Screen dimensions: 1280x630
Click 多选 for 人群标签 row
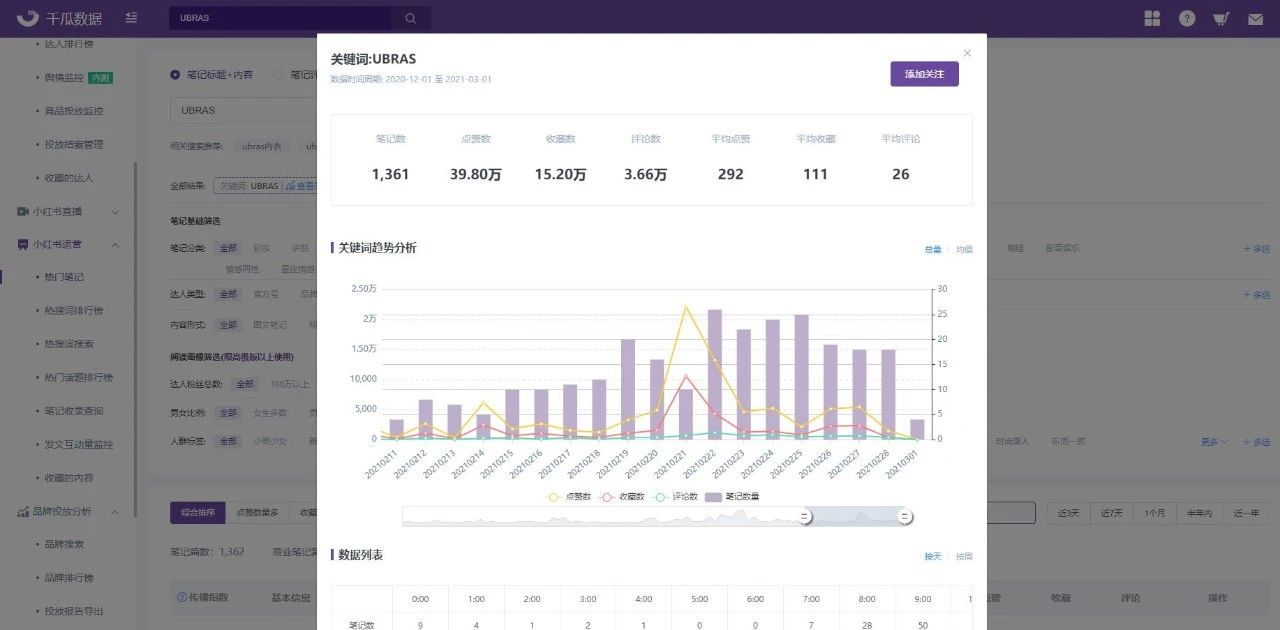coord(1256,441)
